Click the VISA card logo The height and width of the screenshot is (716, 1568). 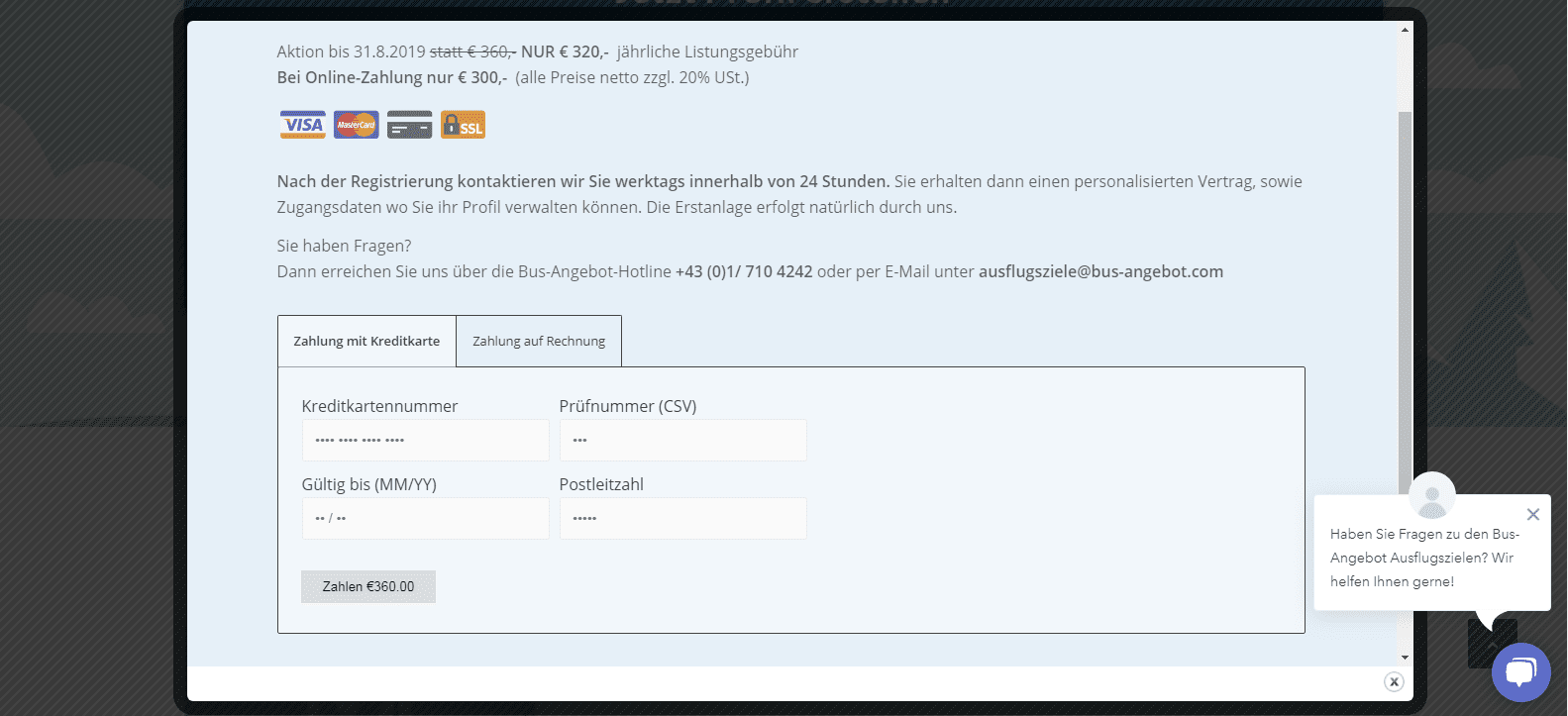point(302,125)
